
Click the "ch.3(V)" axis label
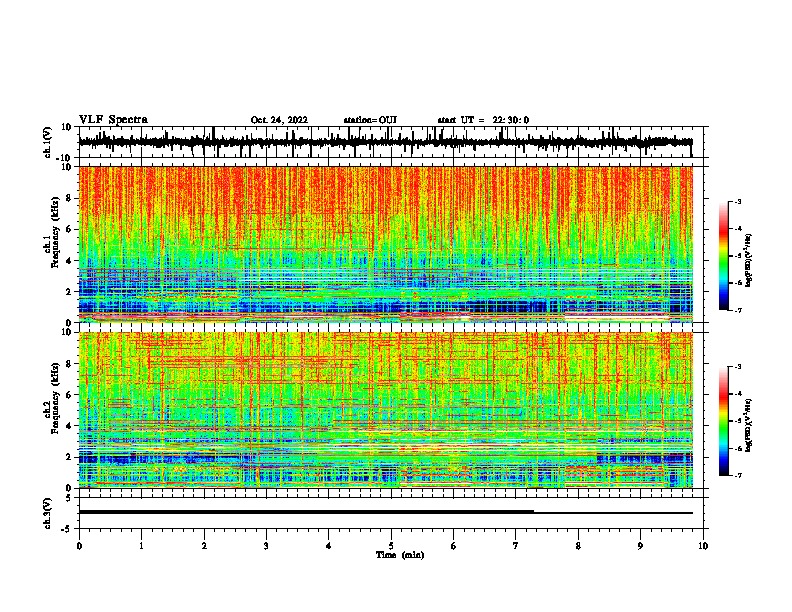[x=48, y=513]
